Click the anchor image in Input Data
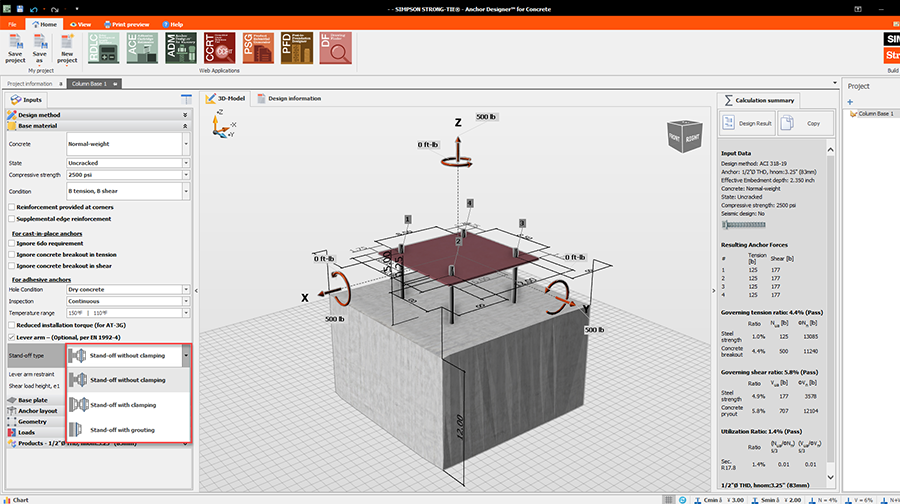 [744, 224]
